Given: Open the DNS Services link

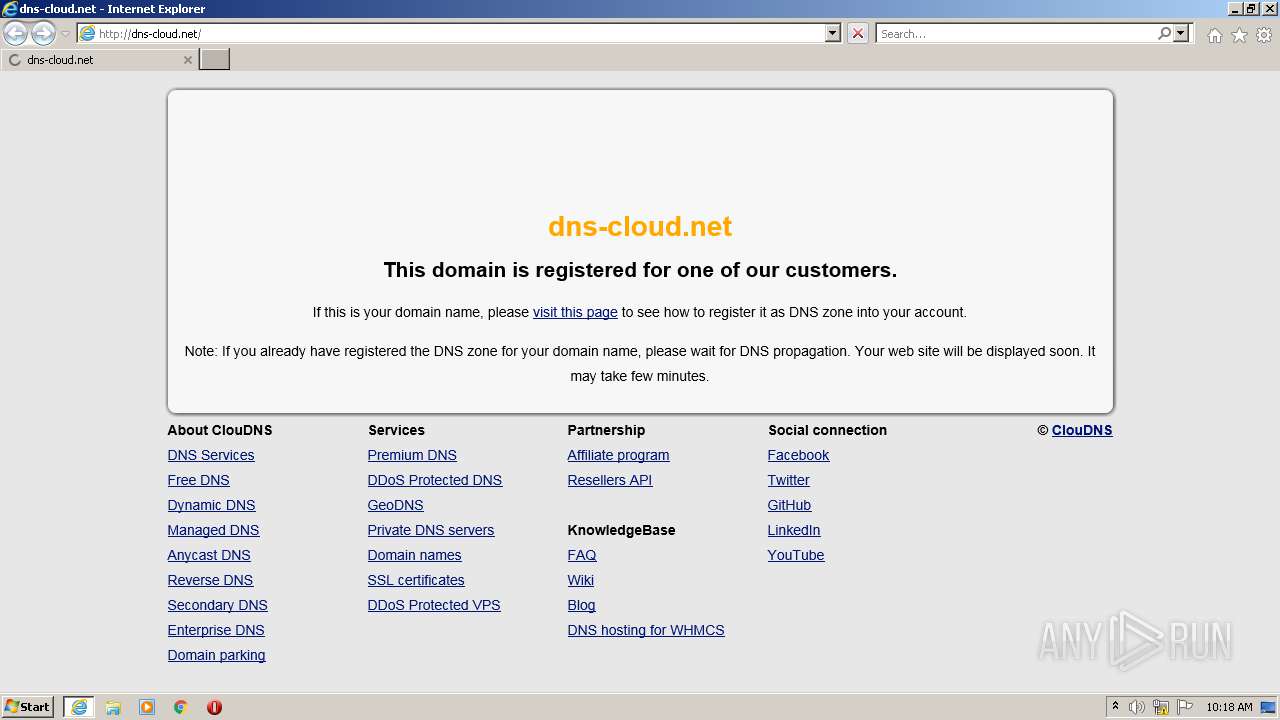Looking at the screenshot, I should click(211, 455).
